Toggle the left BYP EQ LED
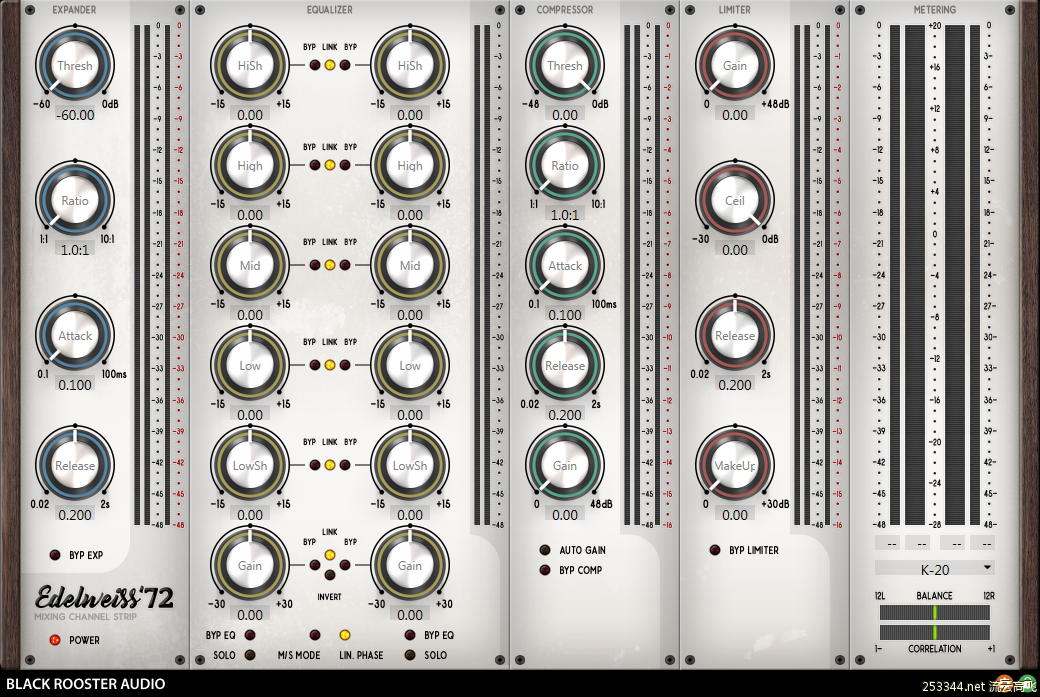Viewport: 1040px width, 697px height. (250, 635)
